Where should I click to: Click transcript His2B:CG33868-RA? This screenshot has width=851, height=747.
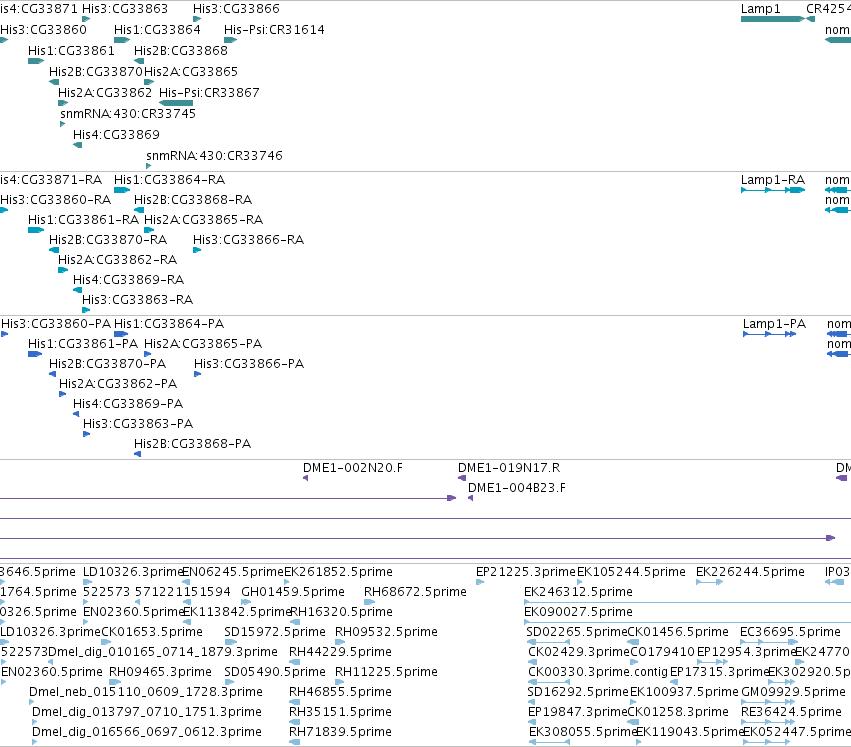pos(193,200)
